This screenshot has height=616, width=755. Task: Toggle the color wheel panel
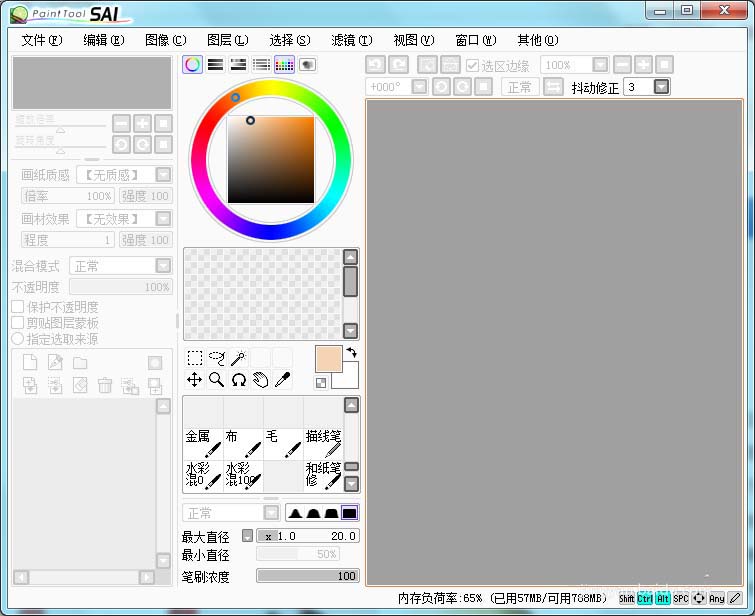click(x=192, y=64)
